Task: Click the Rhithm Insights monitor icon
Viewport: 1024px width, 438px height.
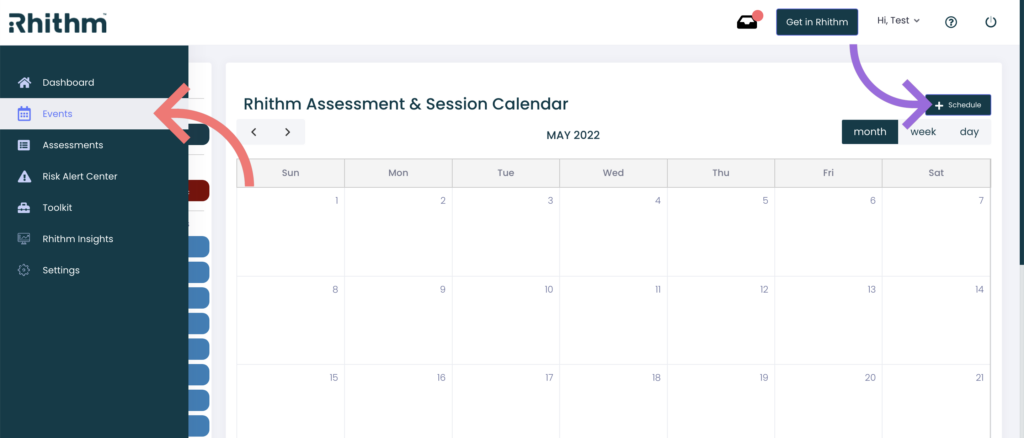Action: (x=24, y=239)
